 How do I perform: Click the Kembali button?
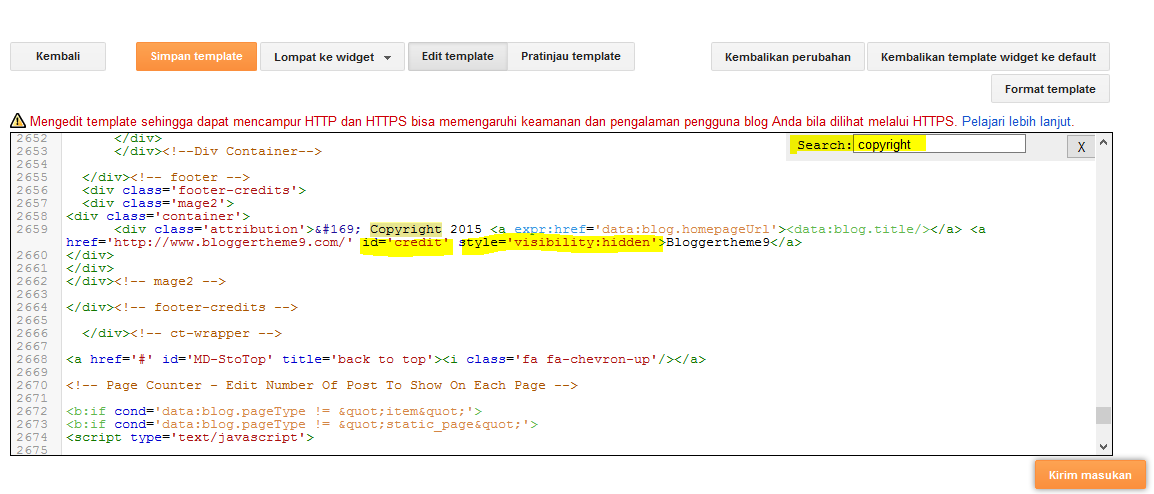[x=58, y=57]
